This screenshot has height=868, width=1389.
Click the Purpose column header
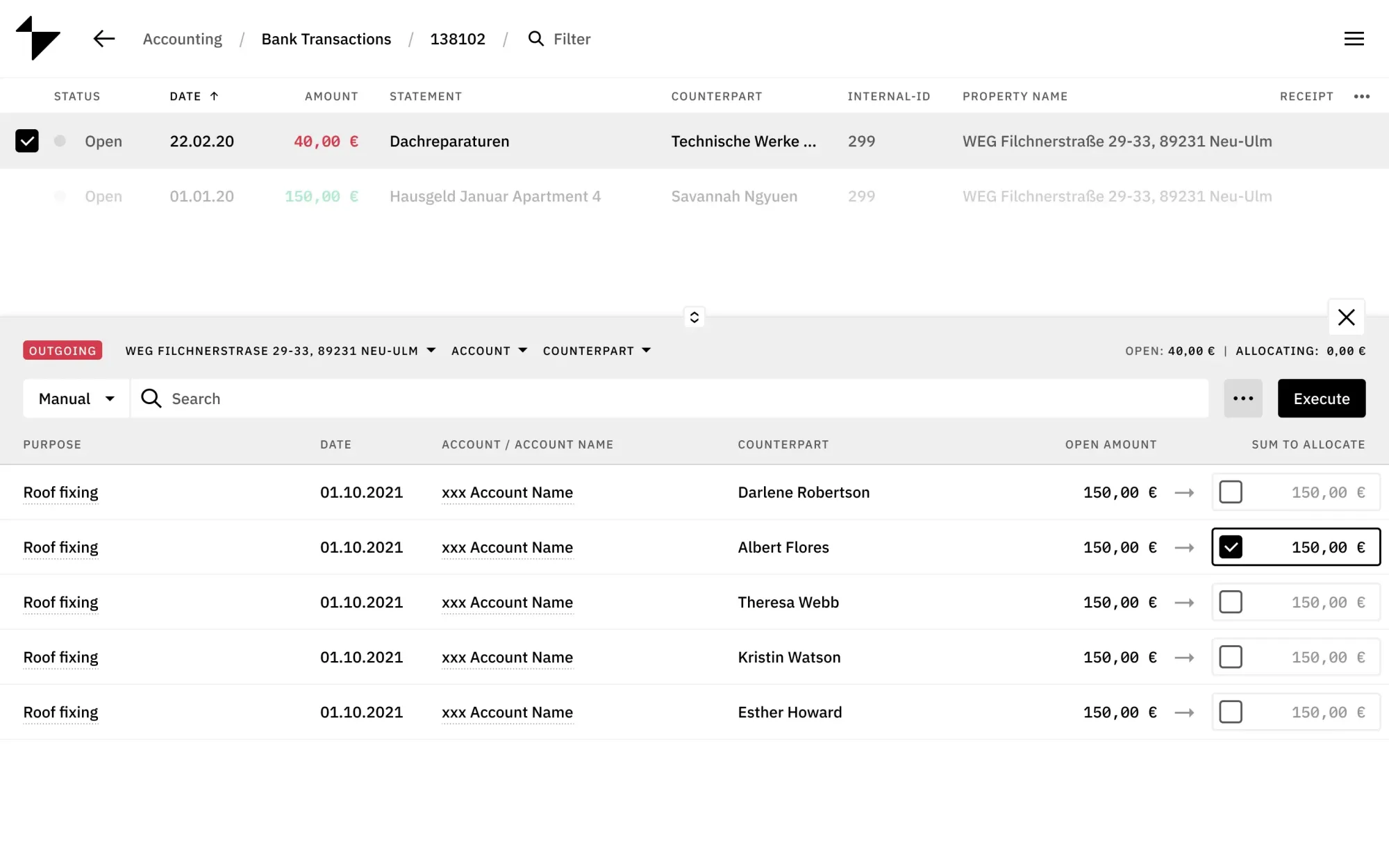pos(52,444)
